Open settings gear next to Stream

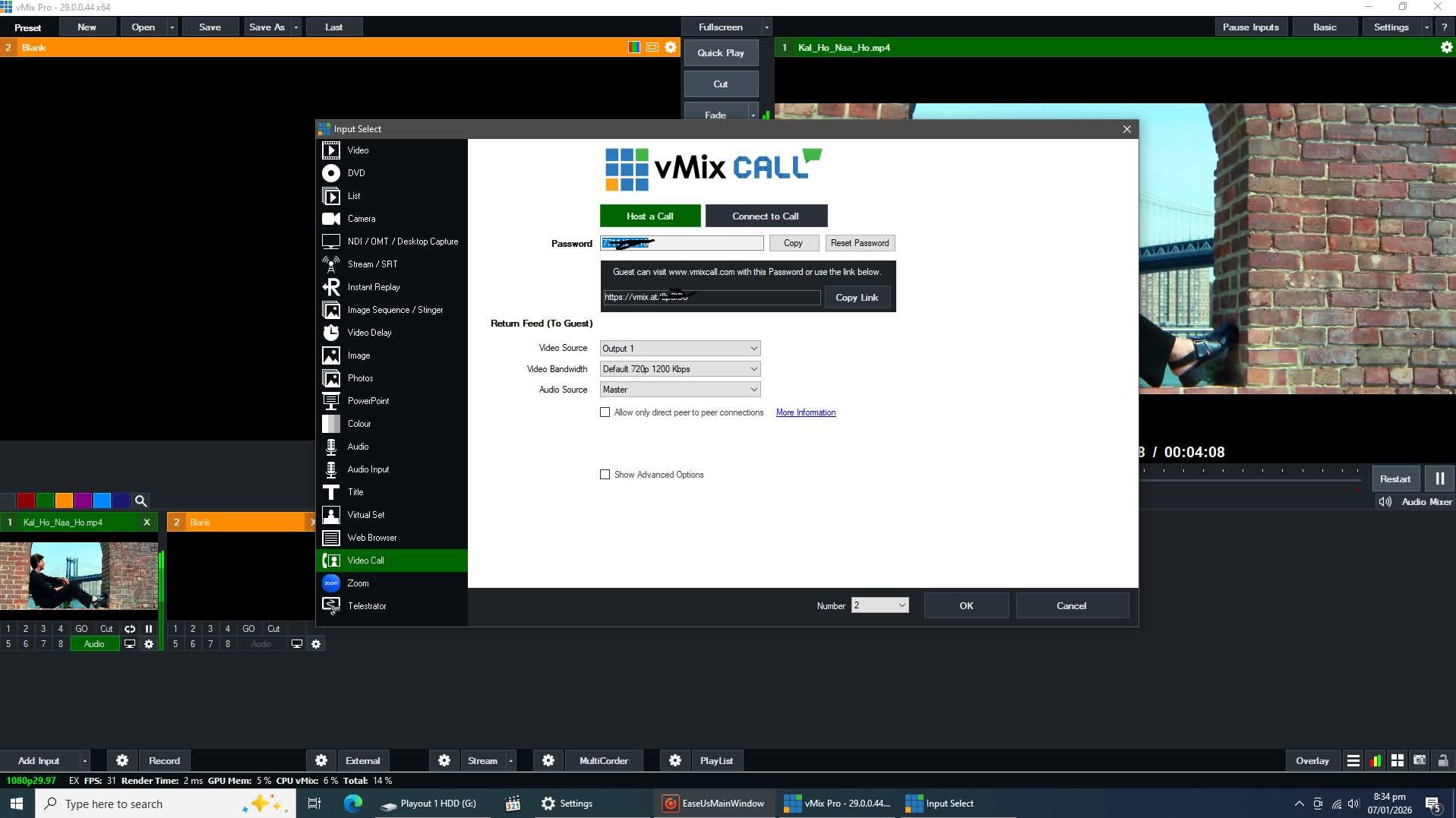pyautogui.click(x=444, y=760)
